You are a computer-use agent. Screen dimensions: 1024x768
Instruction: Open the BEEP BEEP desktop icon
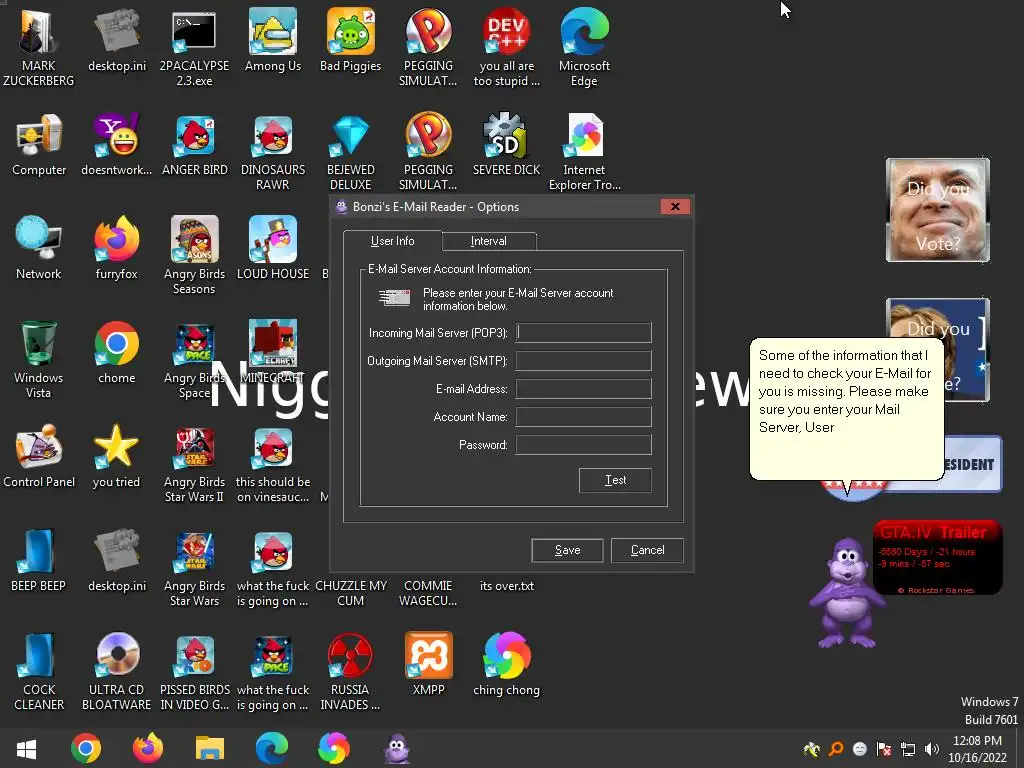coord(39,560)
